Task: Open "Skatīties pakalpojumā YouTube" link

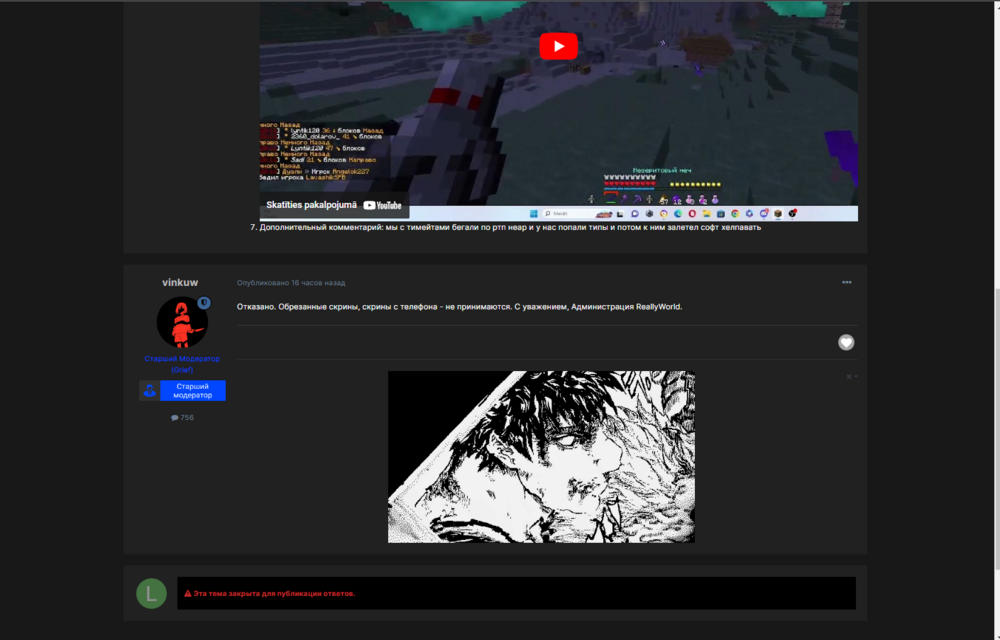Action: click(x=334, y=205)
